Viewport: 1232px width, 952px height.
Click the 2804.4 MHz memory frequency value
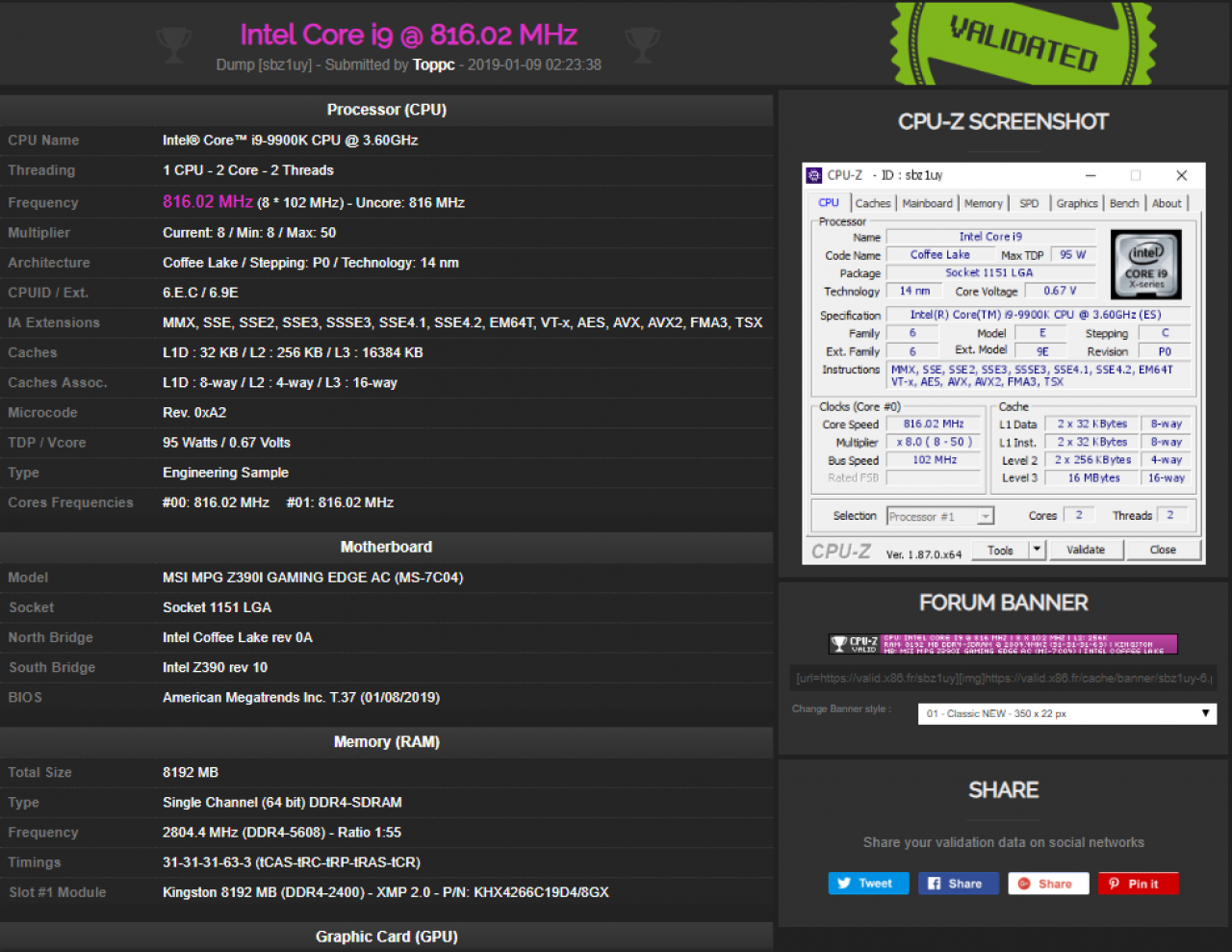[282, 833]
